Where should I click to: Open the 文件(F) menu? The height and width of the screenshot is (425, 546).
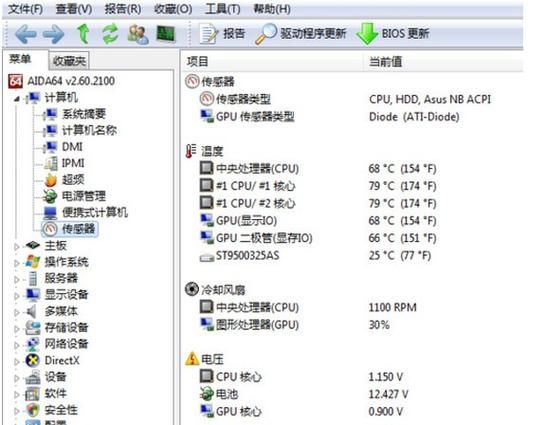(x=25, y=9)
